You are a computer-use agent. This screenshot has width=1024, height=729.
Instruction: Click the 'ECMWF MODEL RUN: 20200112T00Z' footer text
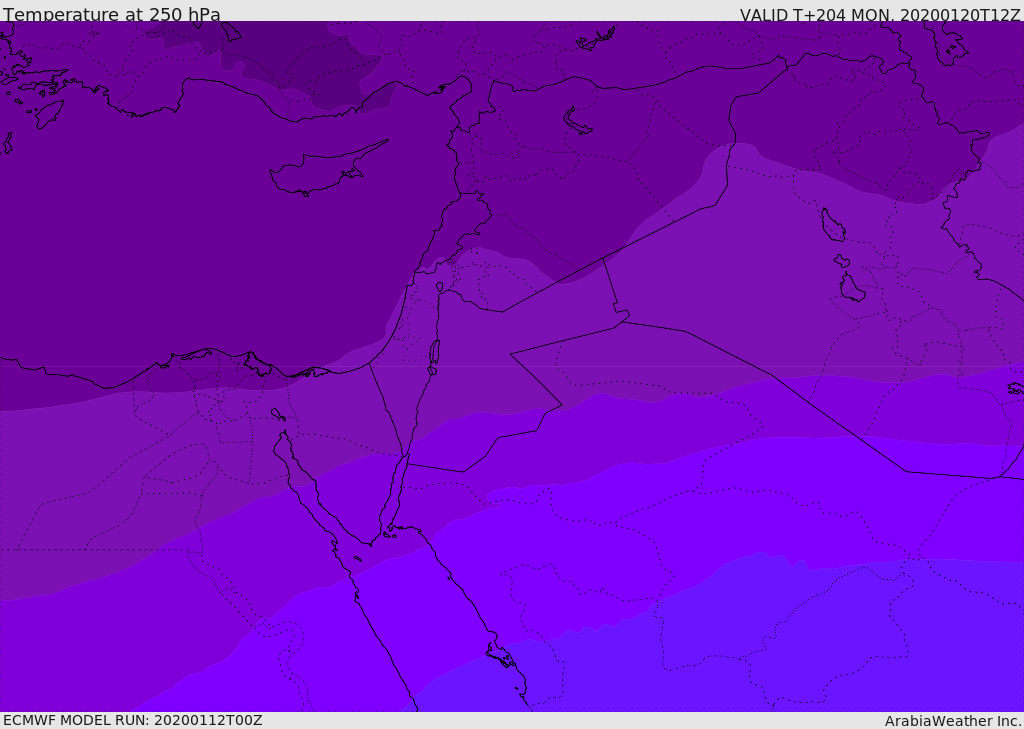pos(133,721)
